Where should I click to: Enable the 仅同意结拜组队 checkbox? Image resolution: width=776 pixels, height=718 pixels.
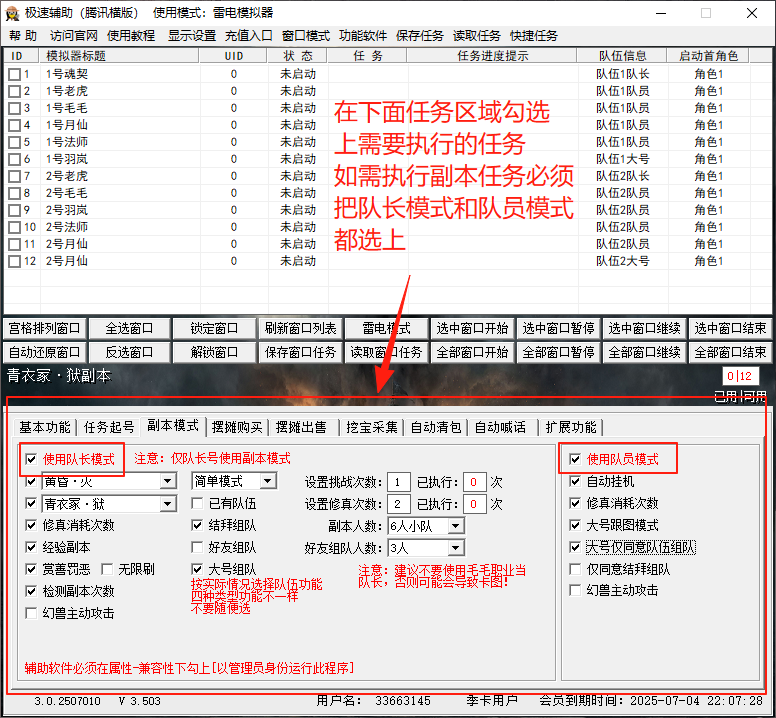point(575,569)
